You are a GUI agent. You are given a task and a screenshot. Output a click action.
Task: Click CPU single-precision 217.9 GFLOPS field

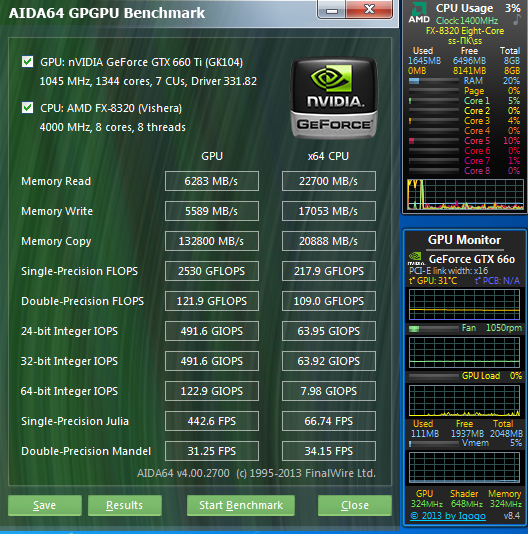click(x=329, y=271)
